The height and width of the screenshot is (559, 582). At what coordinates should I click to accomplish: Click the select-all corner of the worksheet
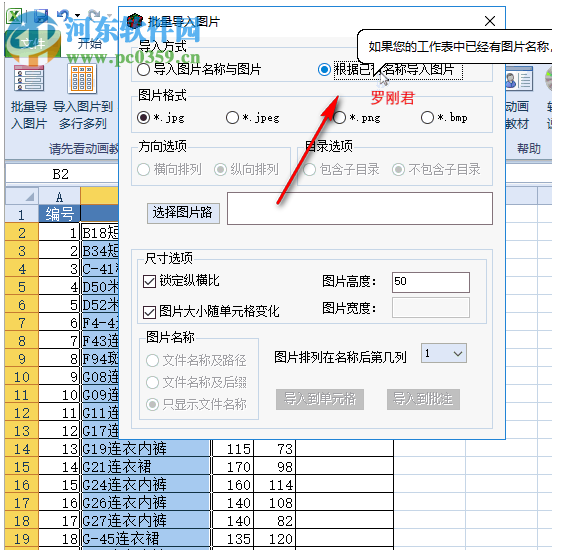tap(22, 196)
